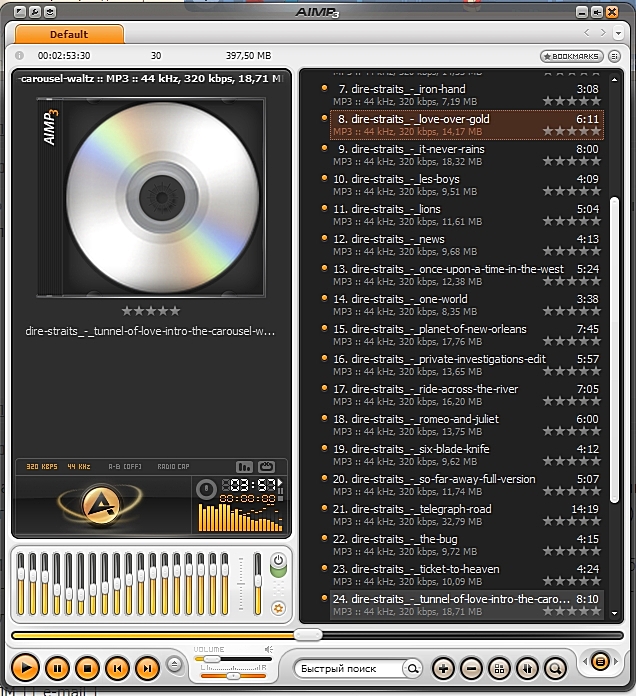This screenshot has height=696, width=636.
Task: Click the preamp slider beside equalizer power
Action: point(257,584)
